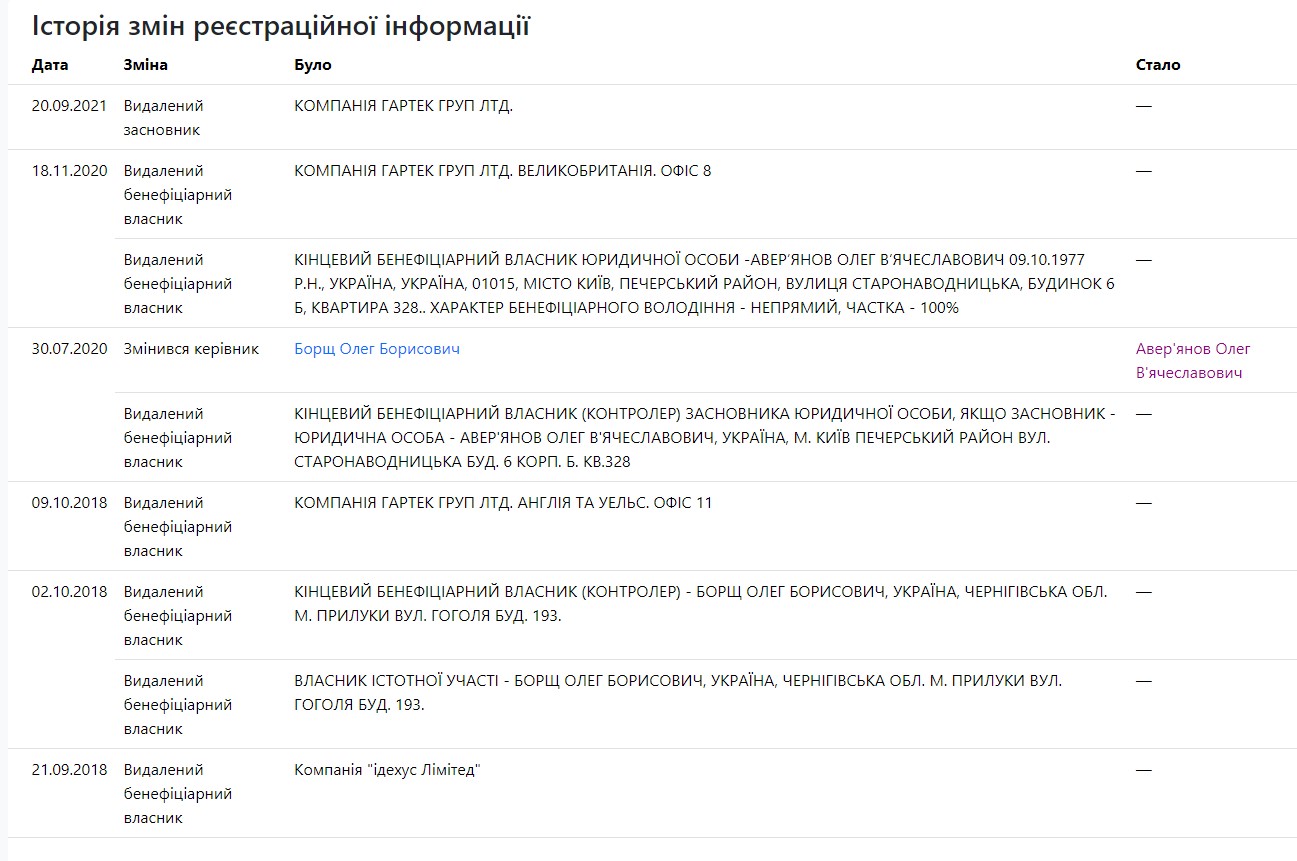Click the ГАРТЕК ГРУП ЛТД. ВЕЛИКОБРИТАНІЯ ОФІС 8 entry

point(502,171)
